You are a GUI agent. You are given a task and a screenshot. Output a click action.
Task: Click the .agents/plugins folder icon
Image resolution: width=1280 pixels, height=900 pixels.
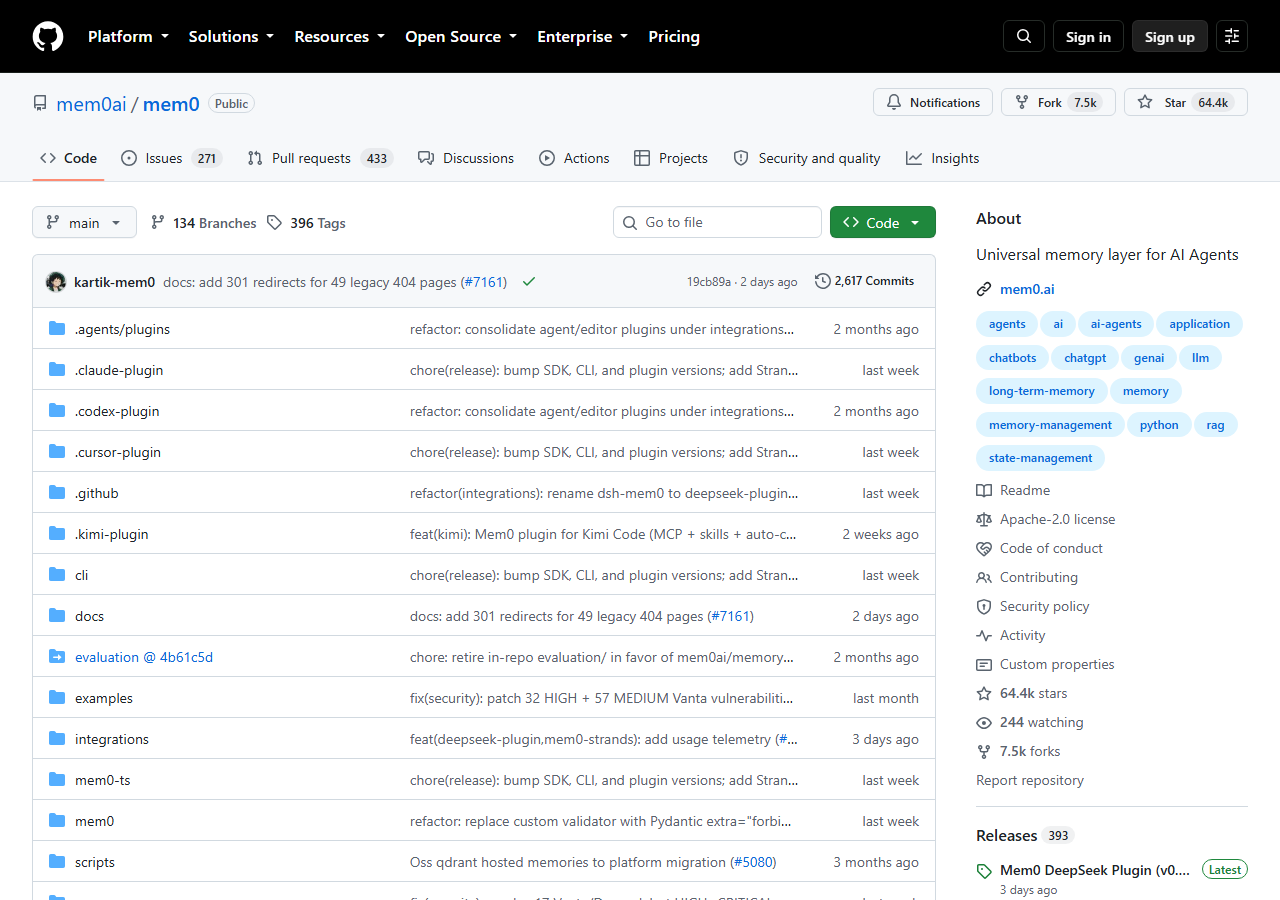click(57, 329)
